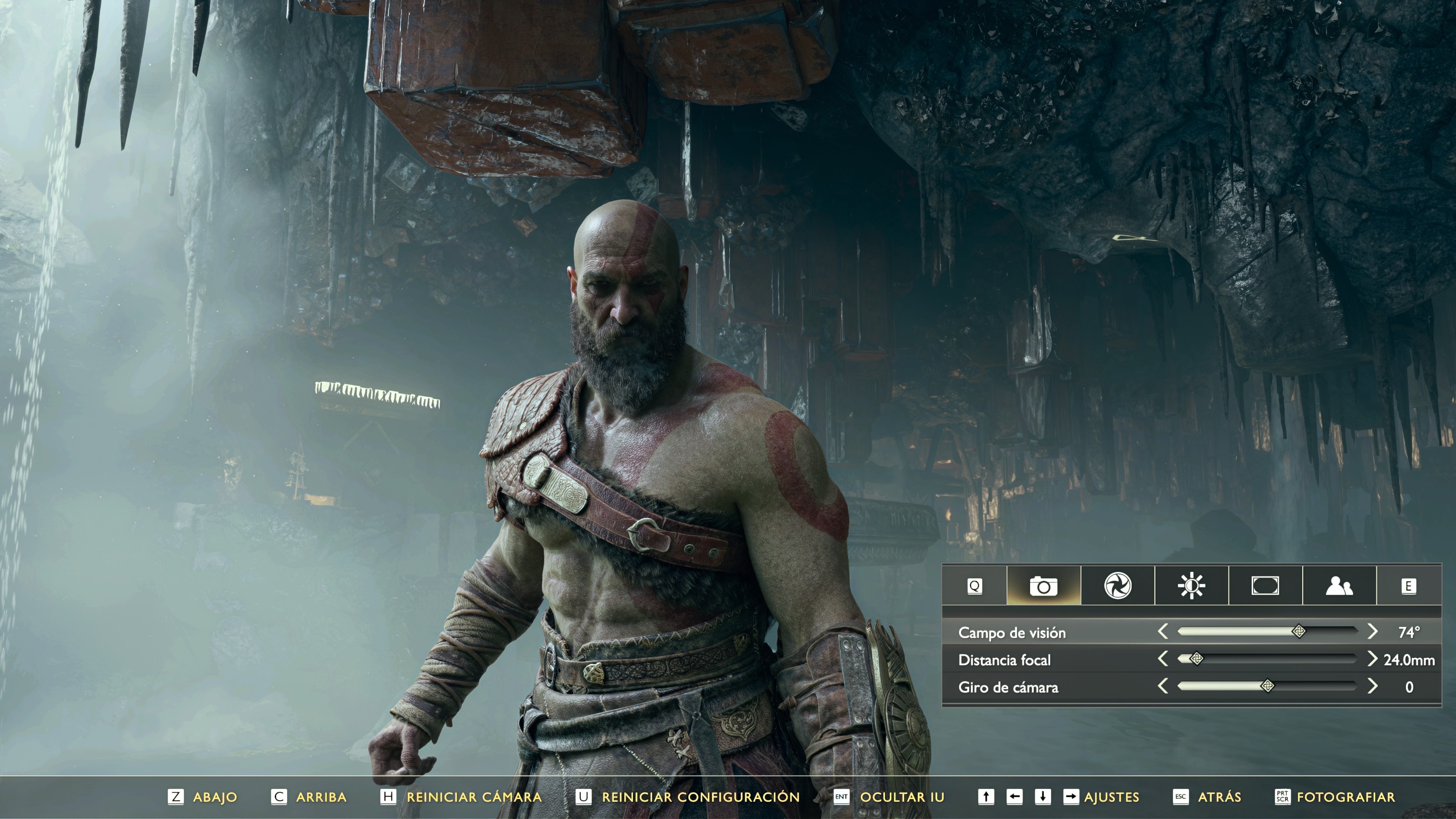Click the E next-tab key icon
Image resolution: width=1456 pixels, height=819 pixels.
pos(1409,586)
